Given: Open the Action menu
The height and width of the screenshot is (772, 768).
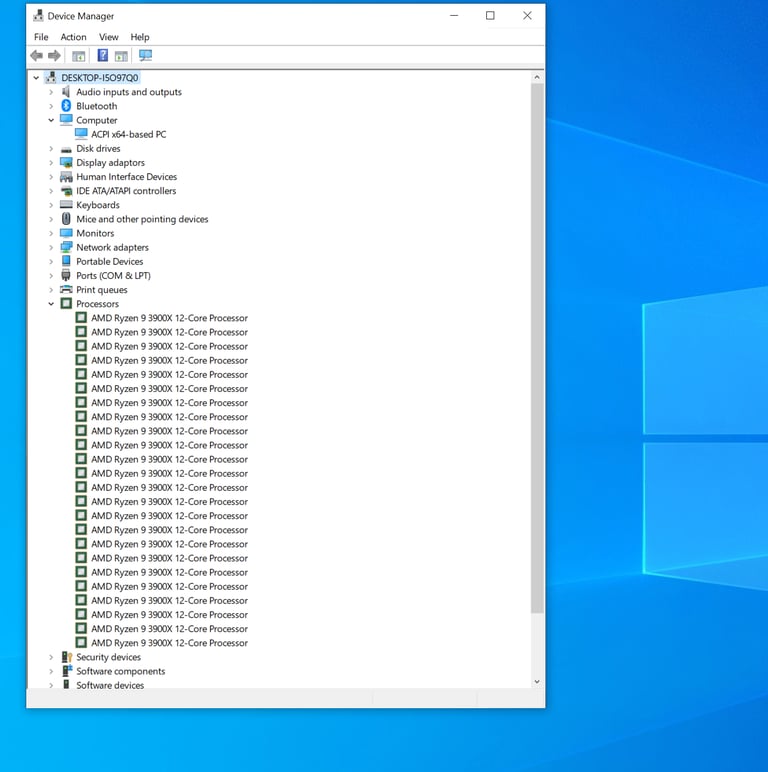Looking at the screenshot, I should [x=73, y=37].
